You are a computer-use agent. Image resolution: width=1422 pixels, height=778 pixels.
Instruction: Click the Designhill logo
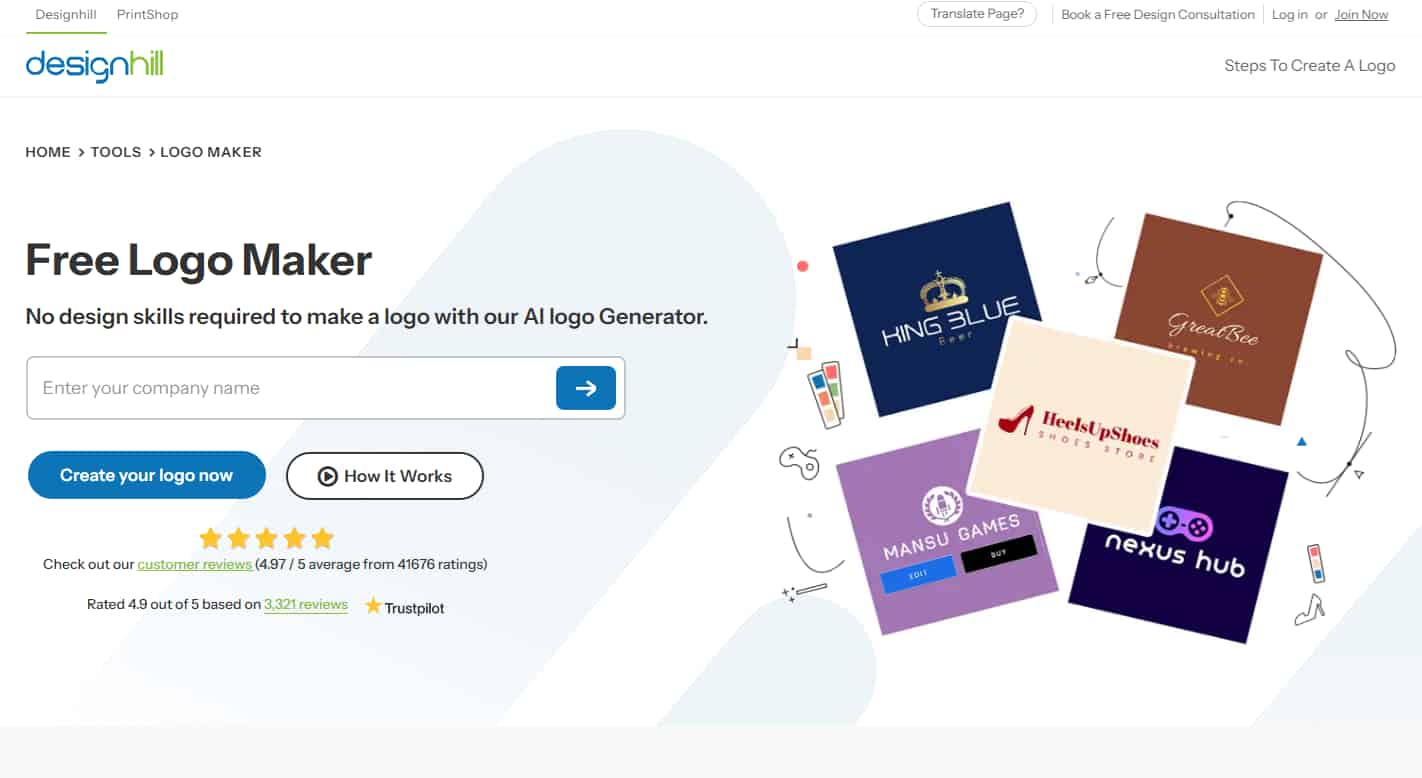pos(94,65)
